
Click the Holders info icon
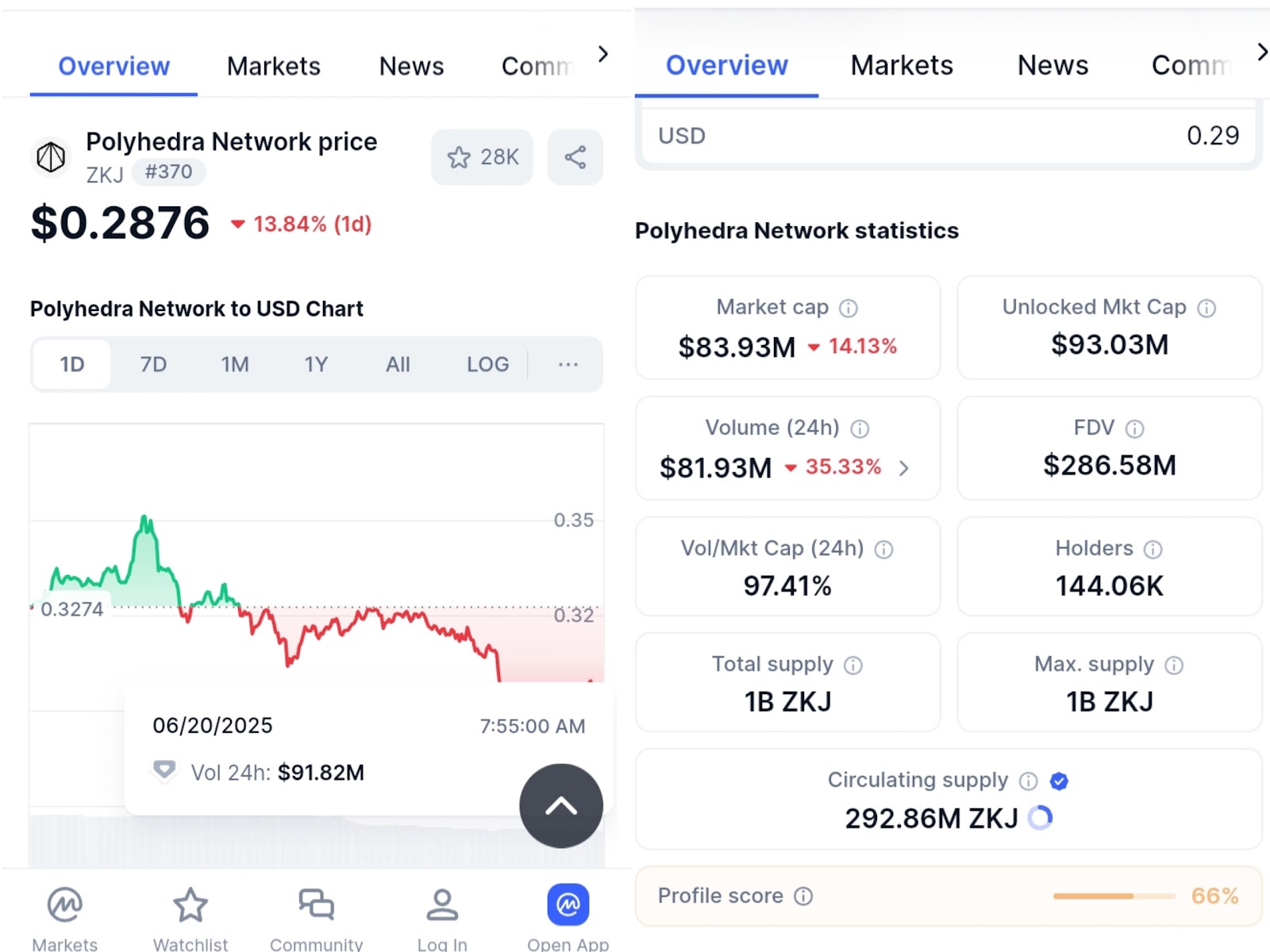click(x=1153, y=549)
